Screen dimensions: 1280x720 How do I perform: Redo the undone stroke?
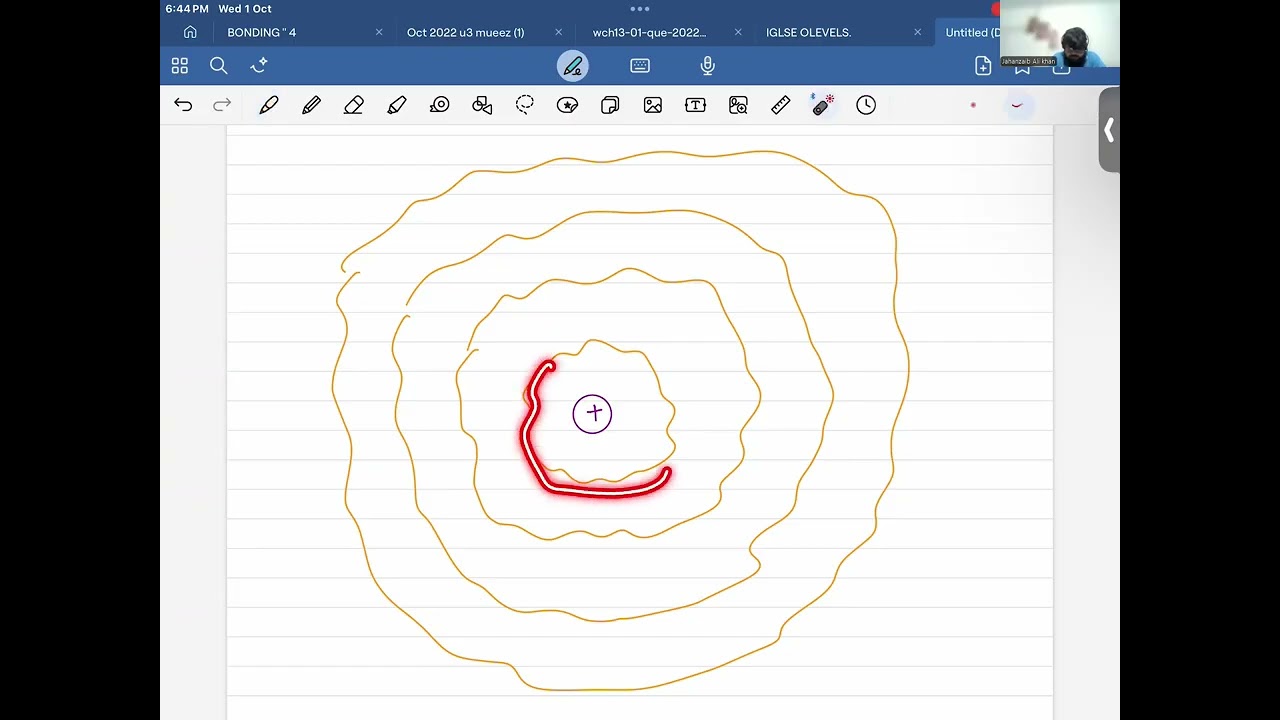[x=222, y=105]
